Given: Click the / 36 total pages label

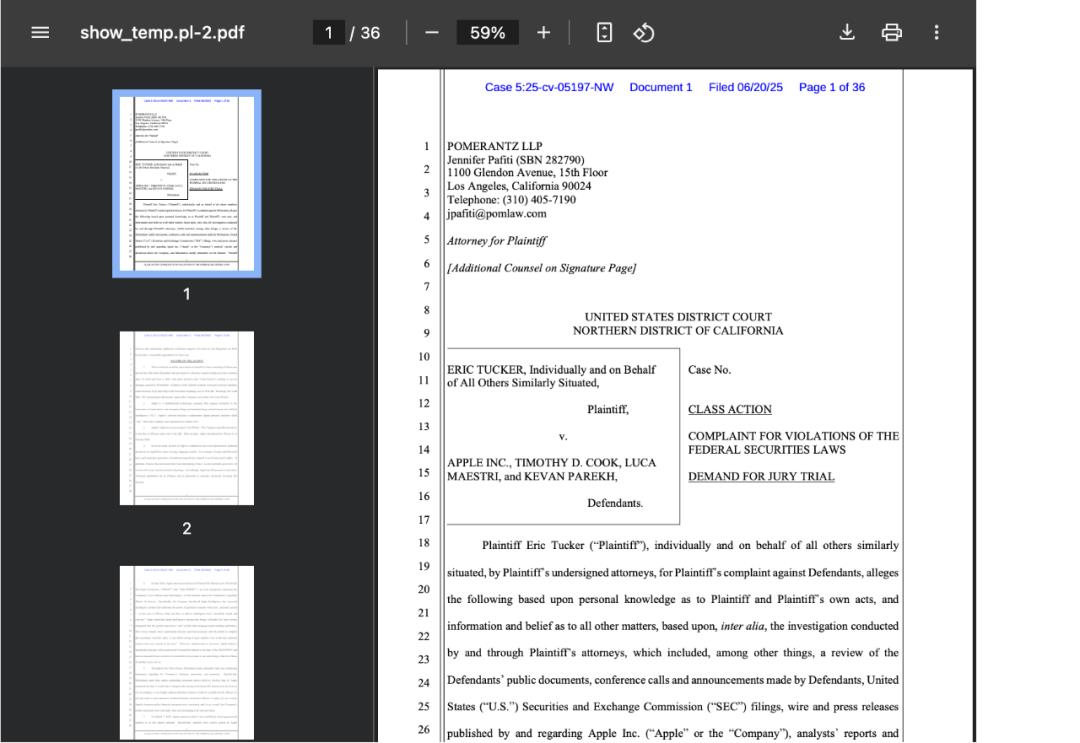Looking at the screenshot, I should coord(365,32).
